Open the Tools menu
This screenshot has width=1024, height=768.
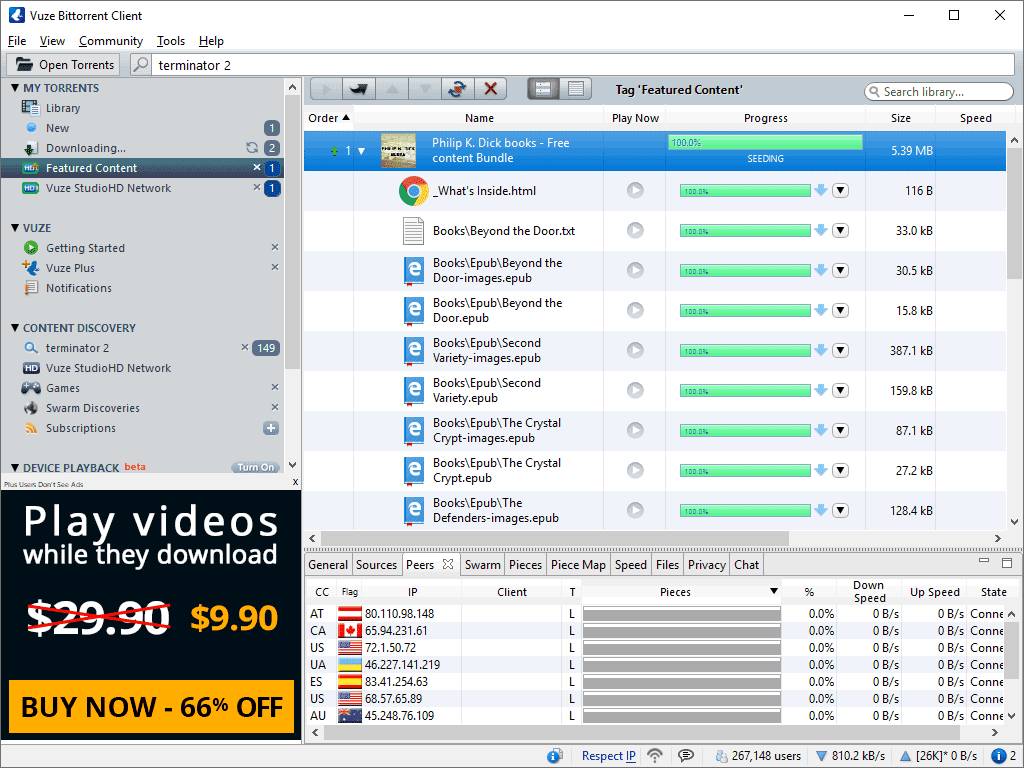point(170,41)
